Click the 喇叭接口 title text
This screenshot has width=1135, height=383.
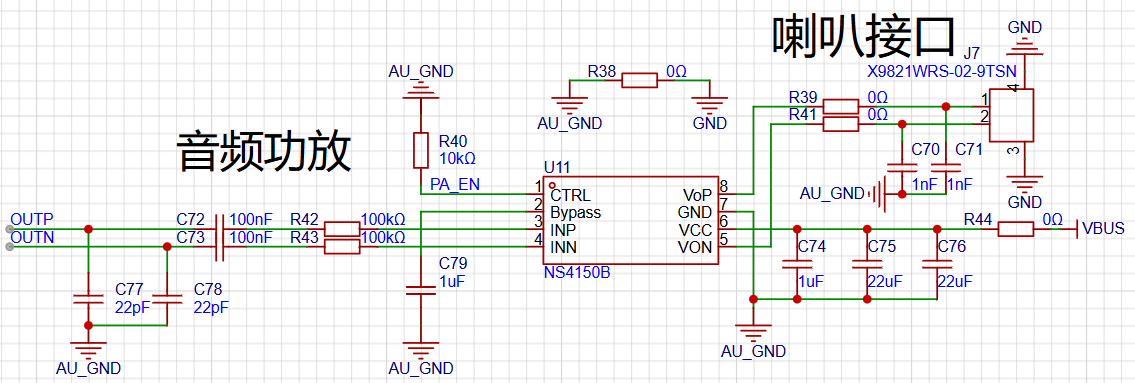point(864,36)
